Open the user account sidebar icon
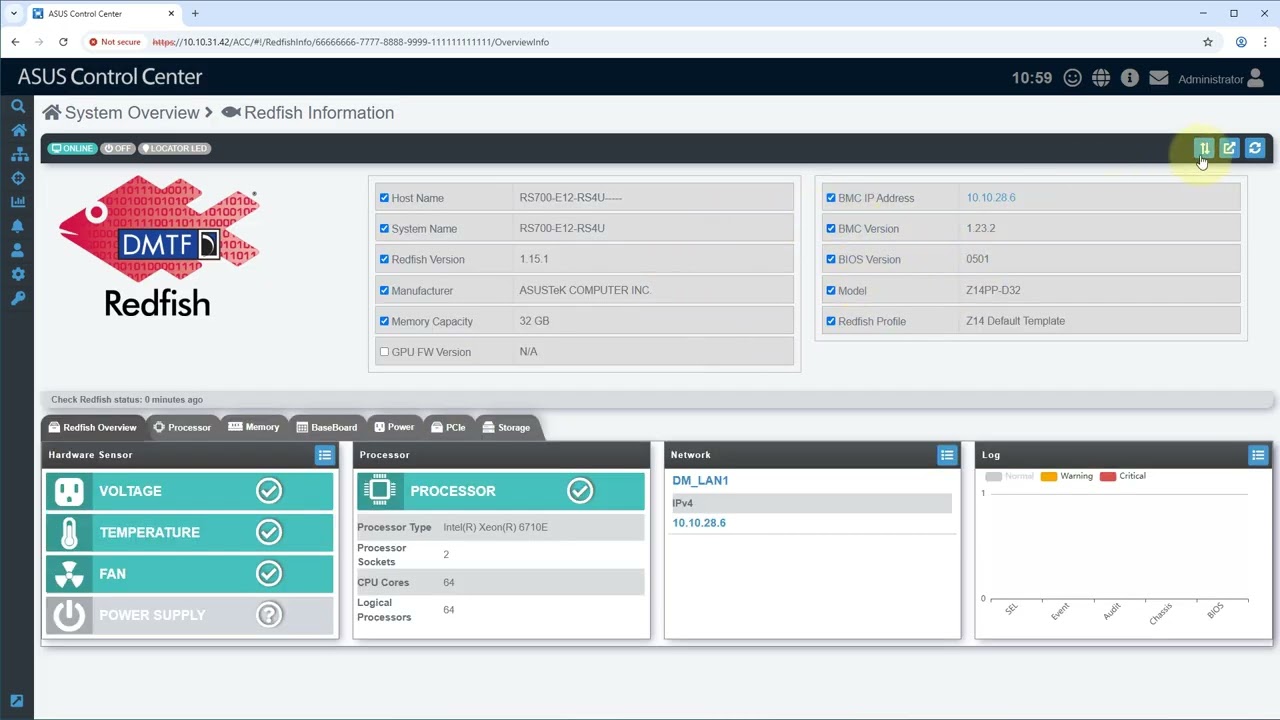Screen dimensions: 1280x720 (18, 250)
